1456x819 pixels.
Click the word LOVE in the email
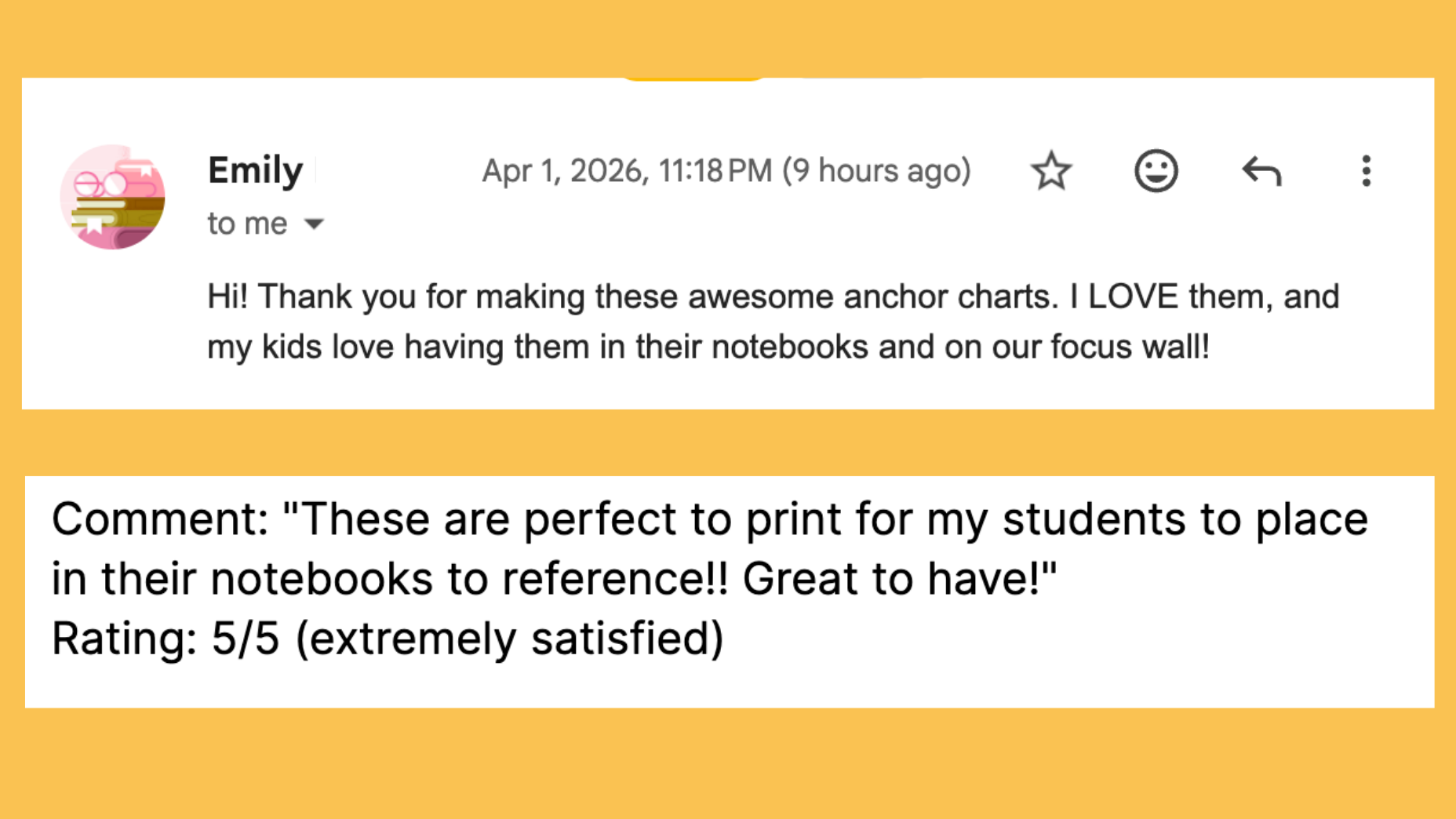[1133, 297]
